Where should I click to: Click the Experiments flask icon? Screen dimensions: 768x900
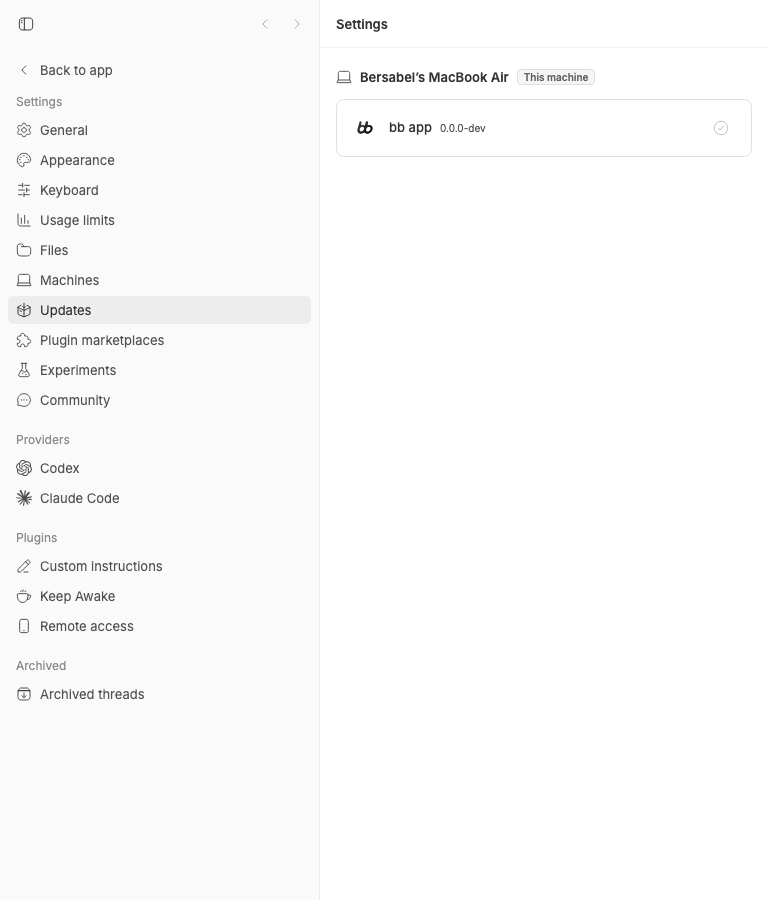24,370
